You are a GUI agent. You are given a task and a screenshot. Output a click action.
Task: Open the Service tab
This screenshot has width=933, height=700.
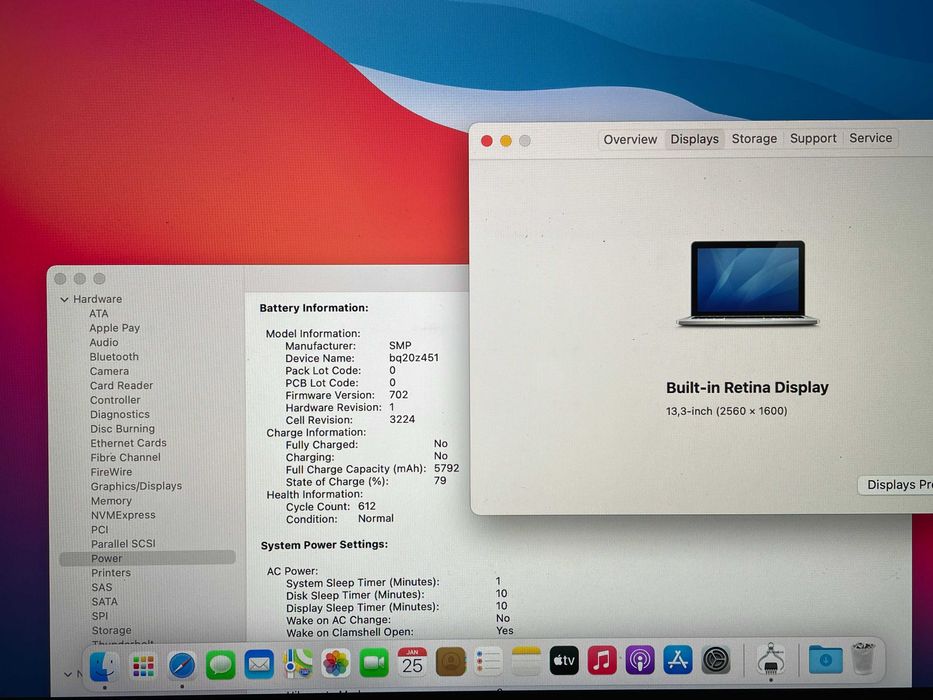click(871, 138)
